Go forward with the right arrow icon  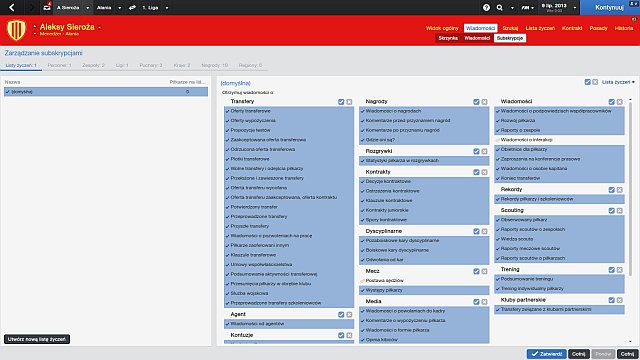coord(32,7)
